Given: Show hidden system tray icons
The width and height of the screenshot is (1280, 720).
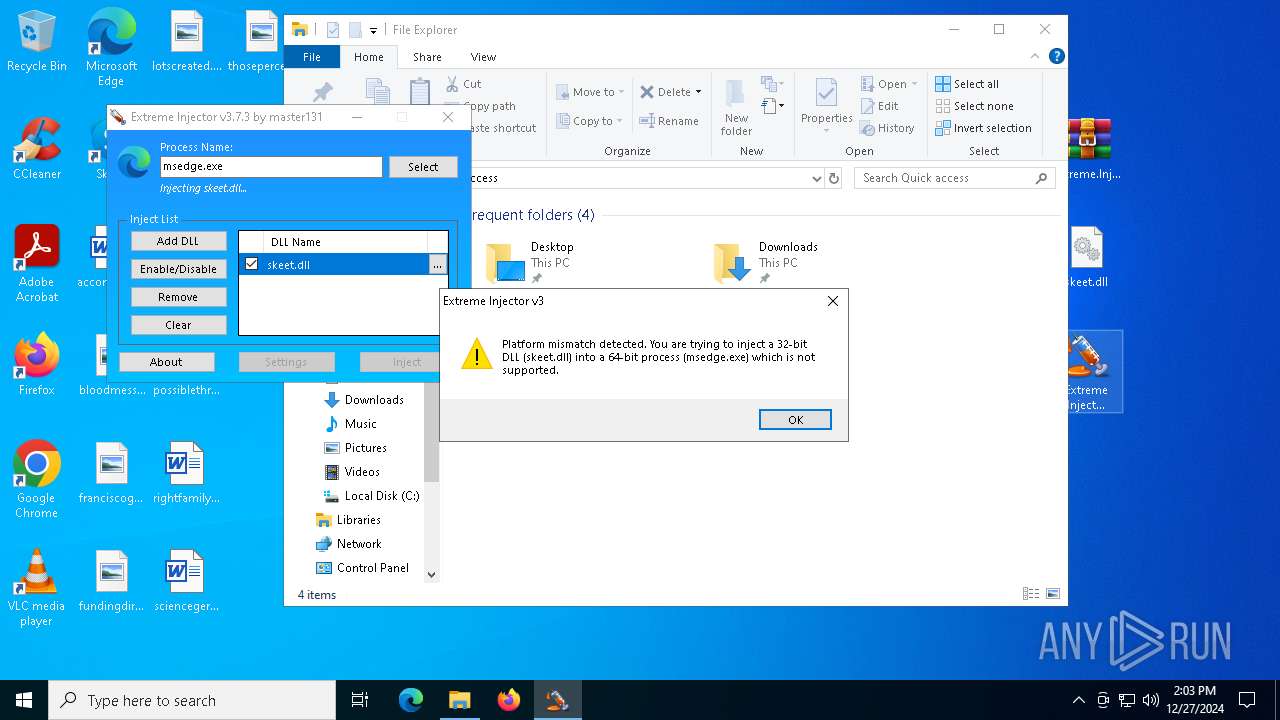Looking at the screenshot, I should click(x=1078, y=700).
